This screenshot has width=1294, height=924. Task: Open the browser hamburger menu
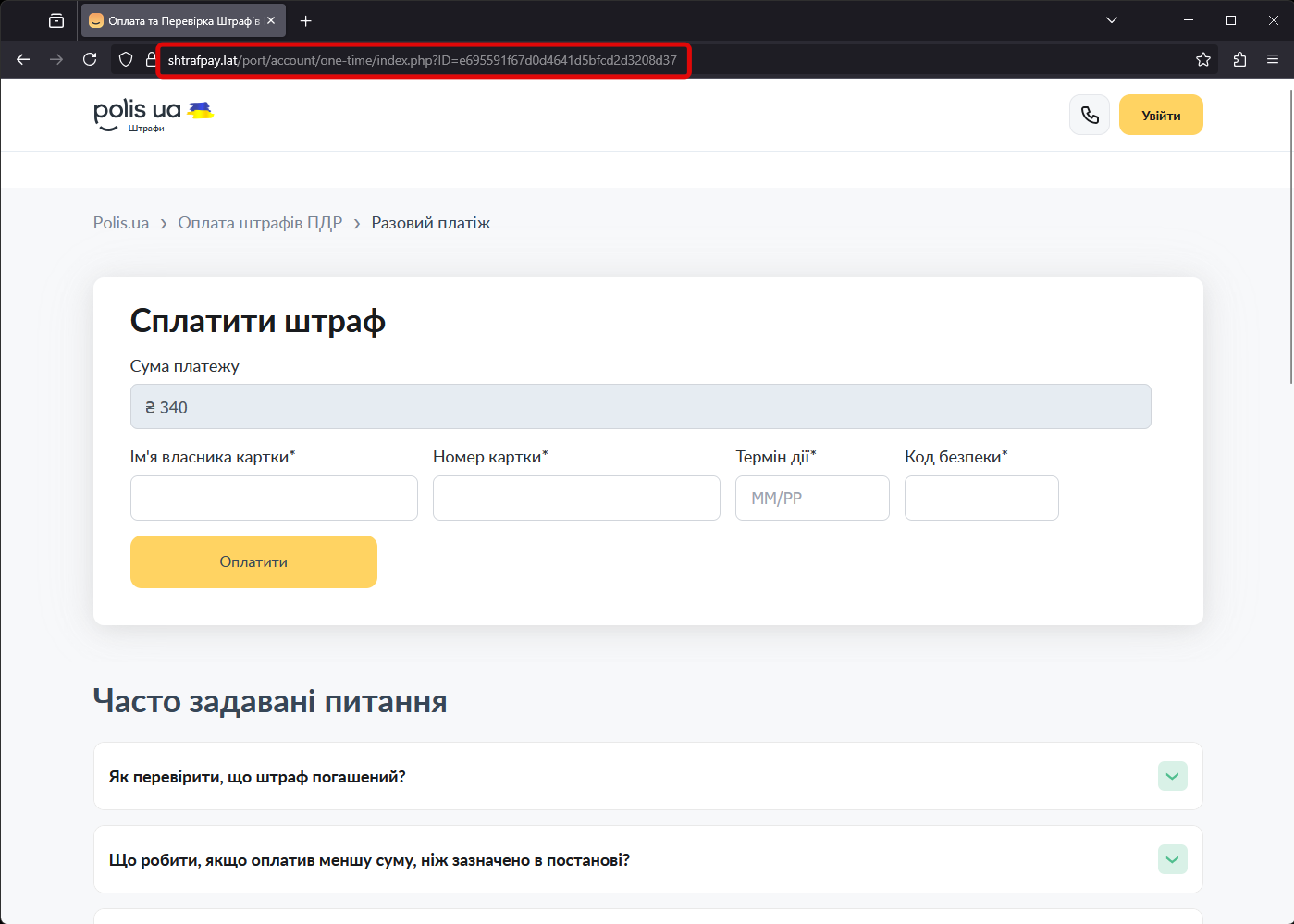point(1273,59)
